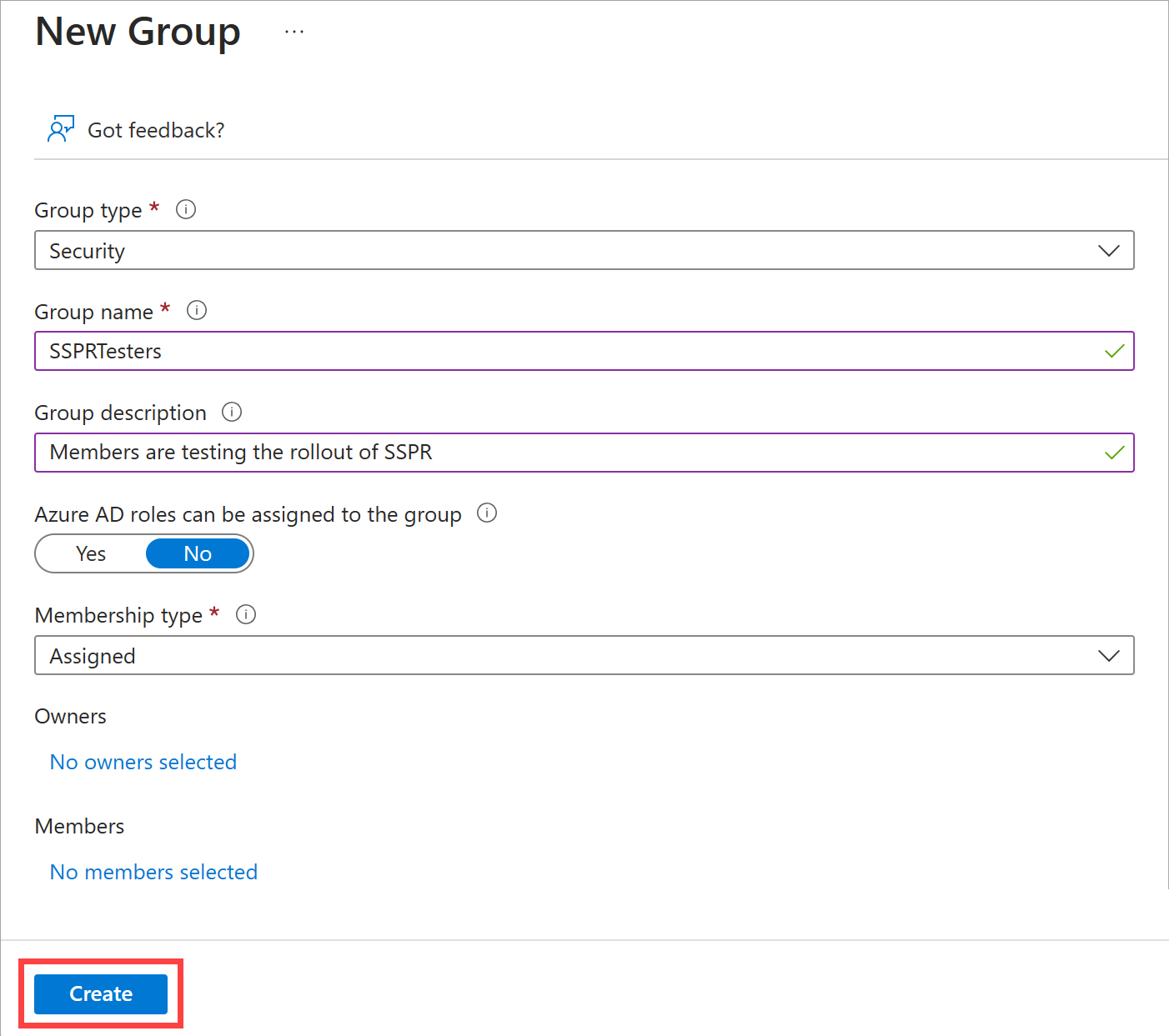Open the No members selected link

point(153,872)
